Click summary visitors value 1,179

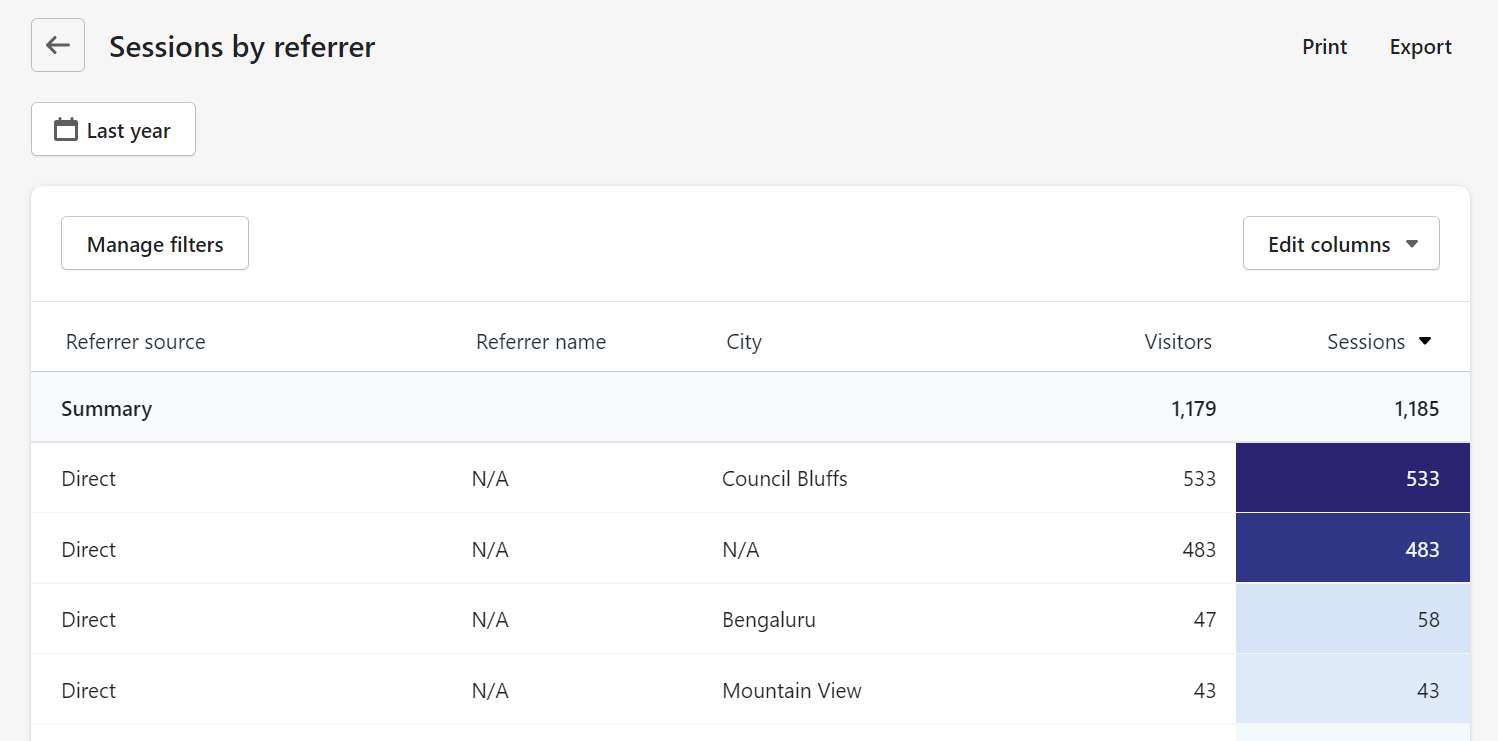(x=1194, y=408)
